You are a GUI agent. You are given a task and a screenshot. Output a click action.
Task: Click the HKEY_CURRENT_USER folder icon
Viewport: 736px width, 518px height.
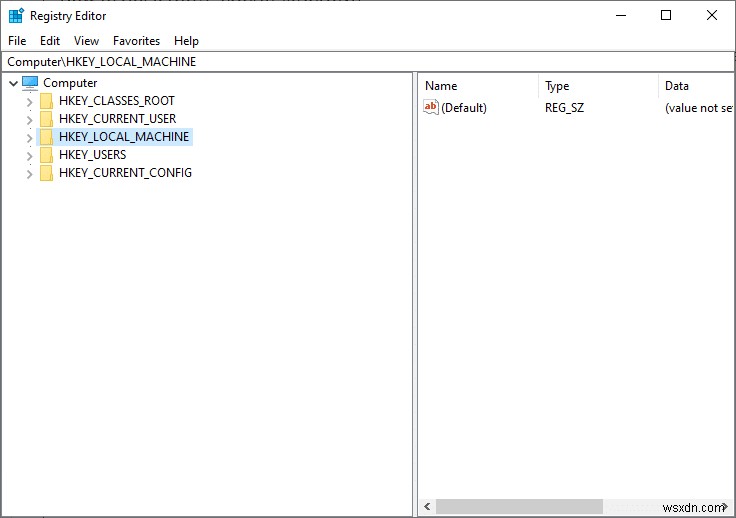(46, 119)
